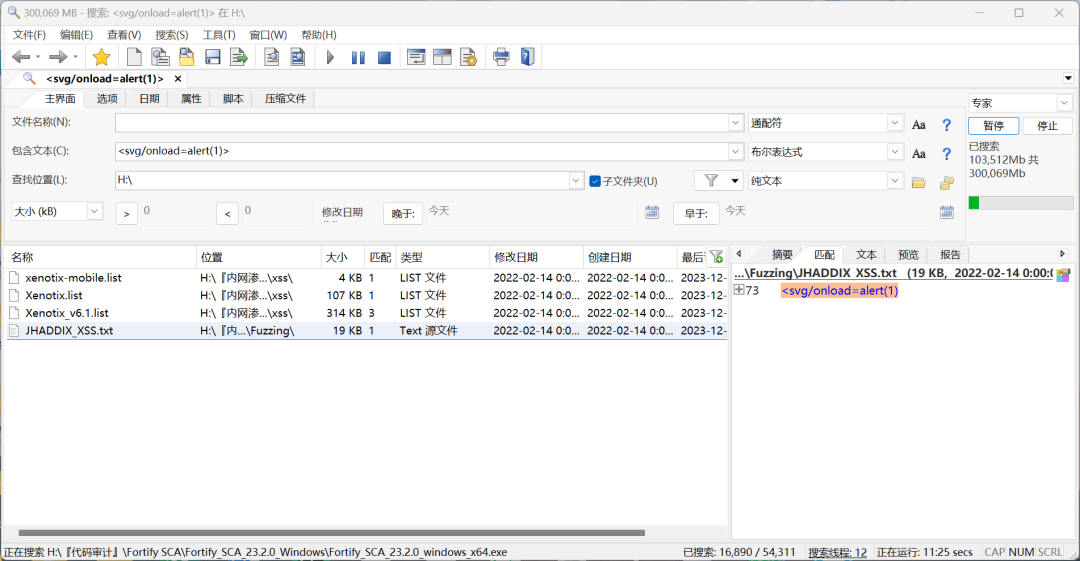Click the blue square Stop icon in toolbar
This screenshot has width=1080, height=561.
coord(384,58)
